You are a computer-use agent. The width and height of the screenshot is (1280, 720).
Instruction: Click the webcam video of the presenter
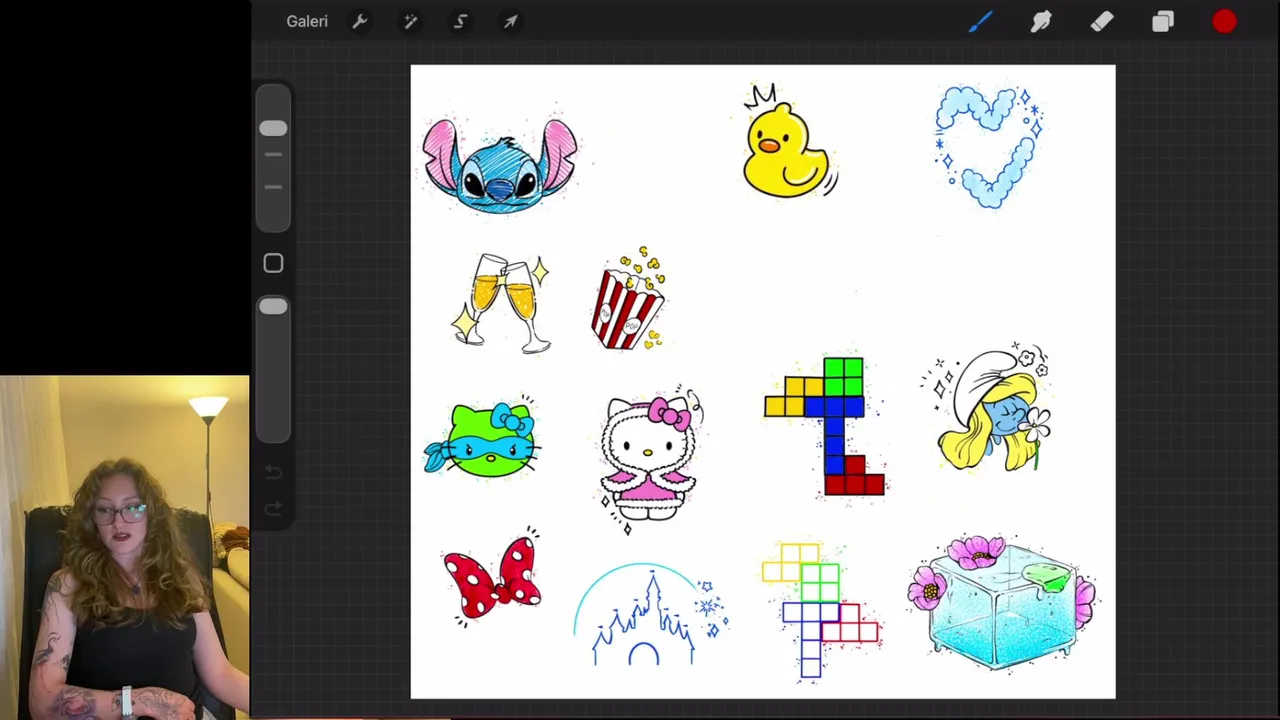click(125, 547)
